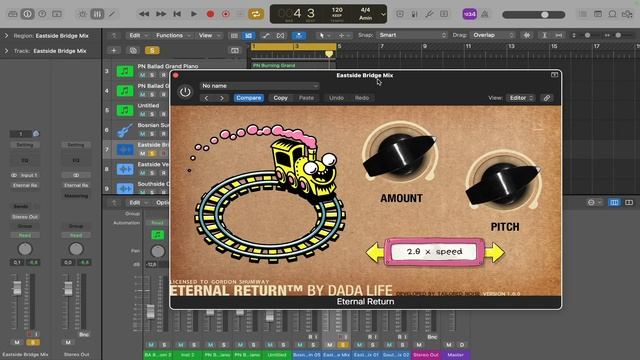The height and width of the screenshot is (360, 640).
Task: Open the Loop Browser icon
Action: click(612, 14)
